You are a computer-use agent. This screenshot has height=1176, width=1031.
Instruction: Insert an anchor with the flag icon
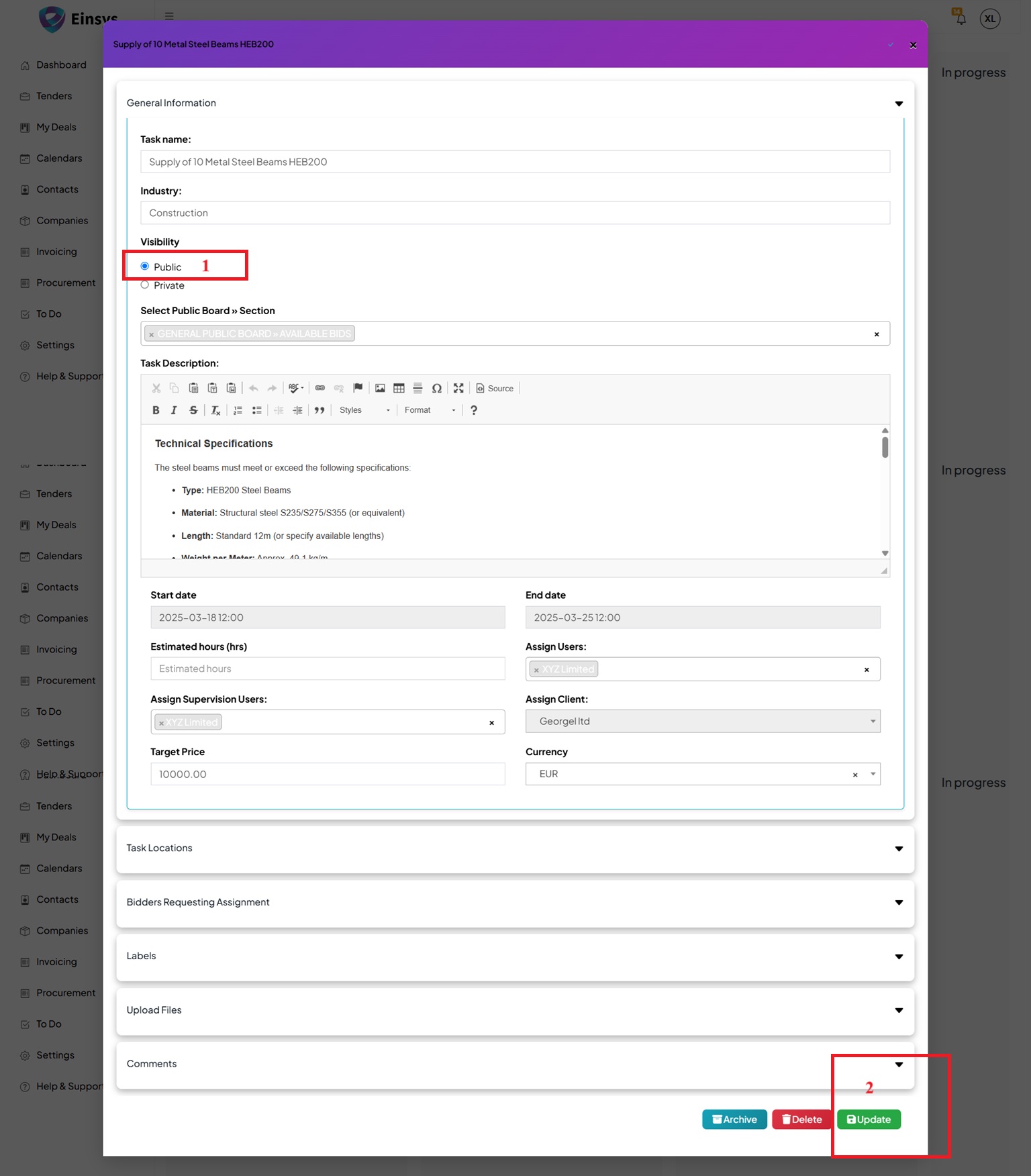click(358, 388)
